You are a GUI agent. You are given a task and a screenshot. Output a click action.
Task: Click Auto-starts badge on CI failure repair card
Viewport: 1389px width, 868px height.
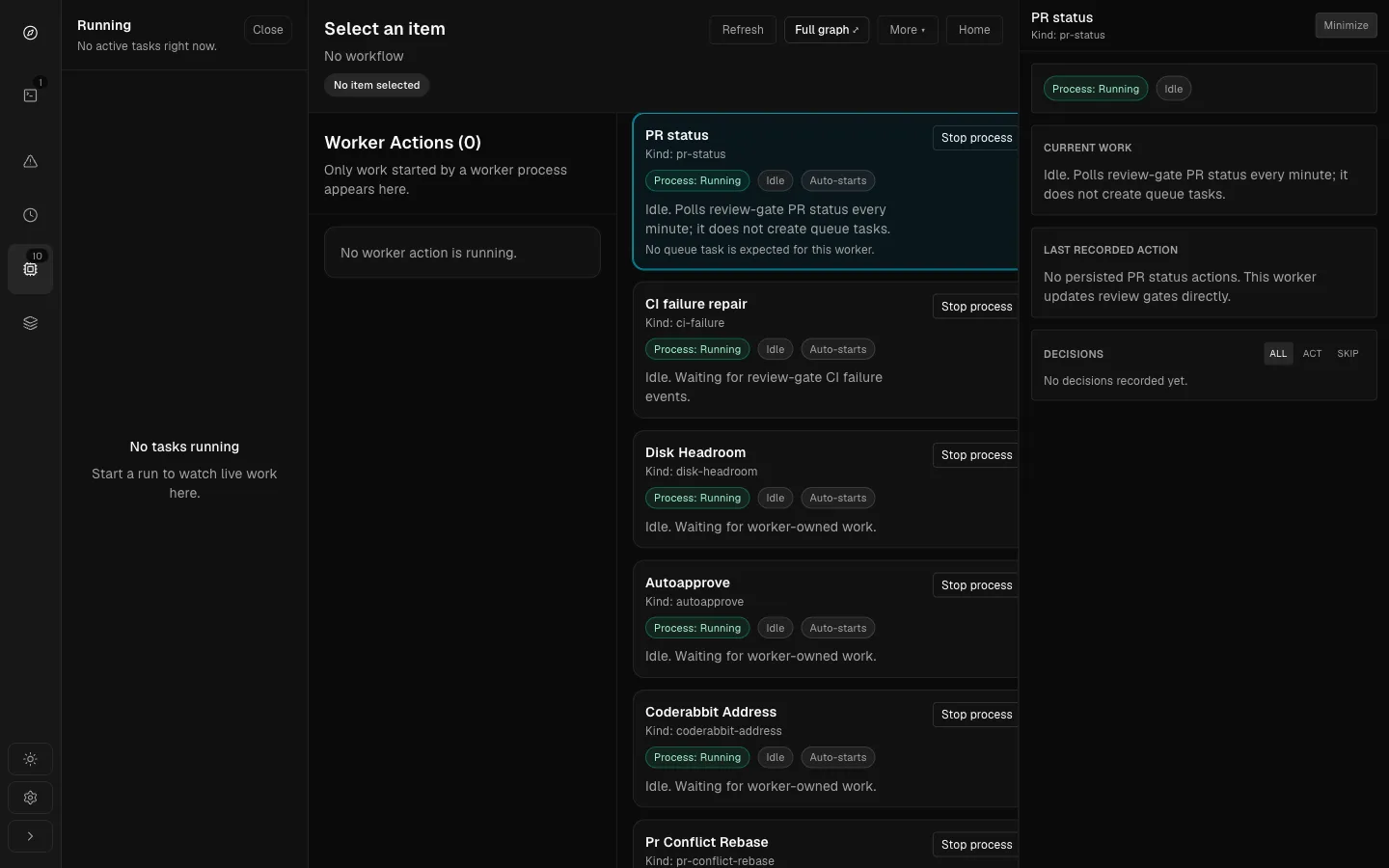pos(838,349)
